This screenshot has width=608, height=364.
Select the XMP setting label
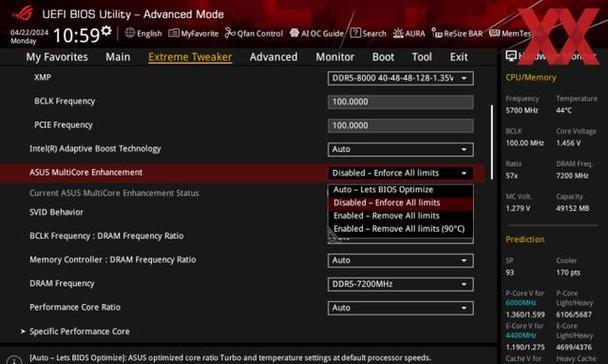(x=42, y=77)
